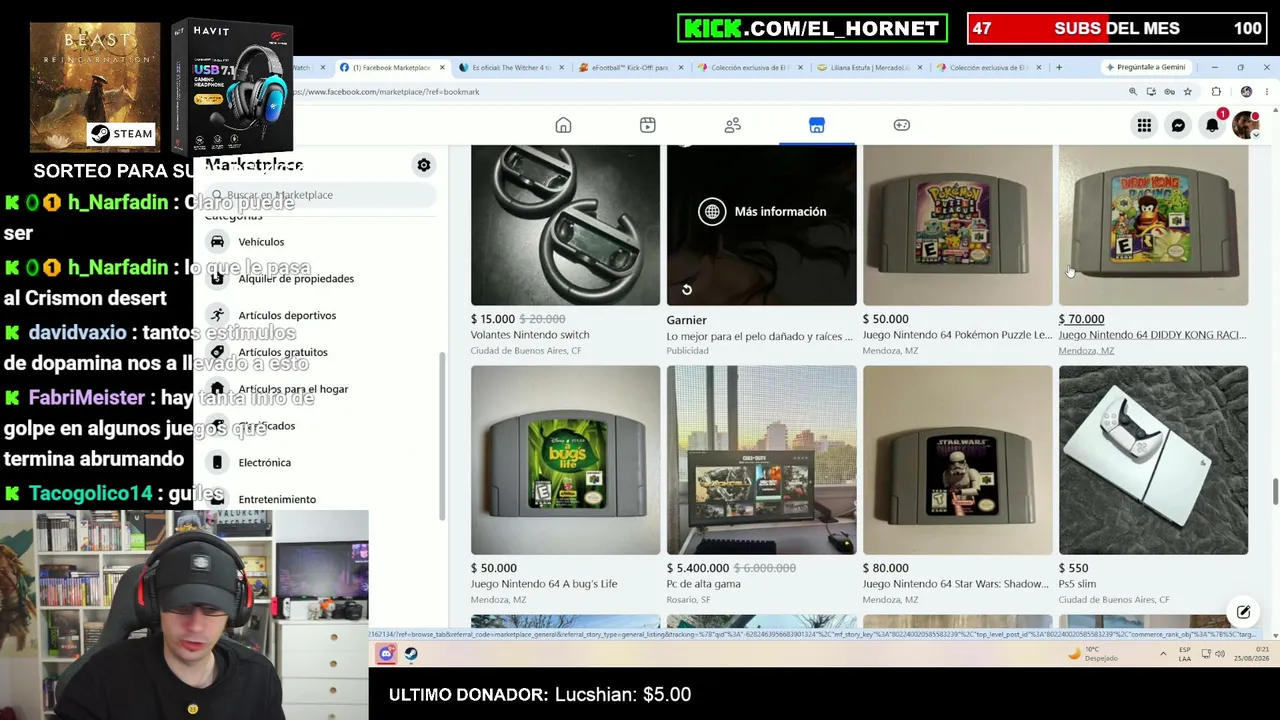Bookmark page with the star icon
Viewport: 1280px width, 720px height.
click(1187, 92)
